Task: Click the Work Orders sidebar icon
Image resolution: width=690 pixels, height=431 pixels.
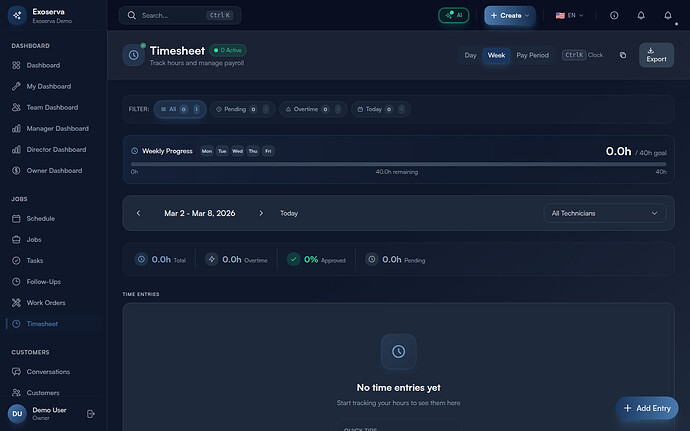Action: tap(16, 302)
